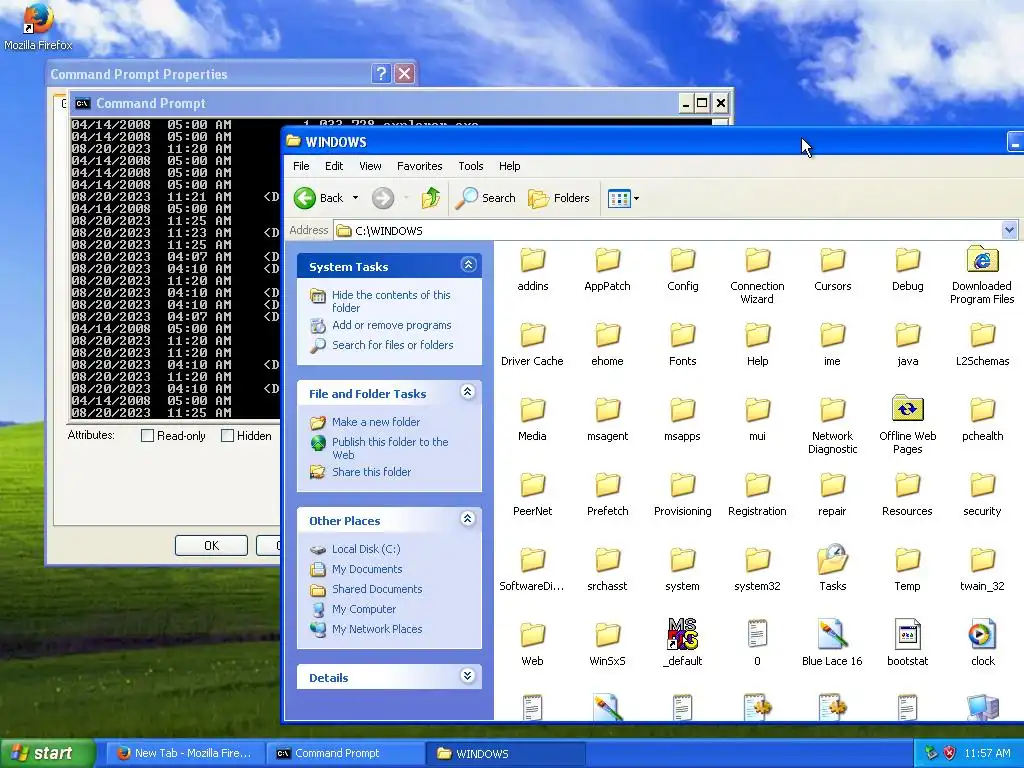The width and height of the screenshot is (1024, 768).
Task: Click the Start button
Action: [47, 753]
